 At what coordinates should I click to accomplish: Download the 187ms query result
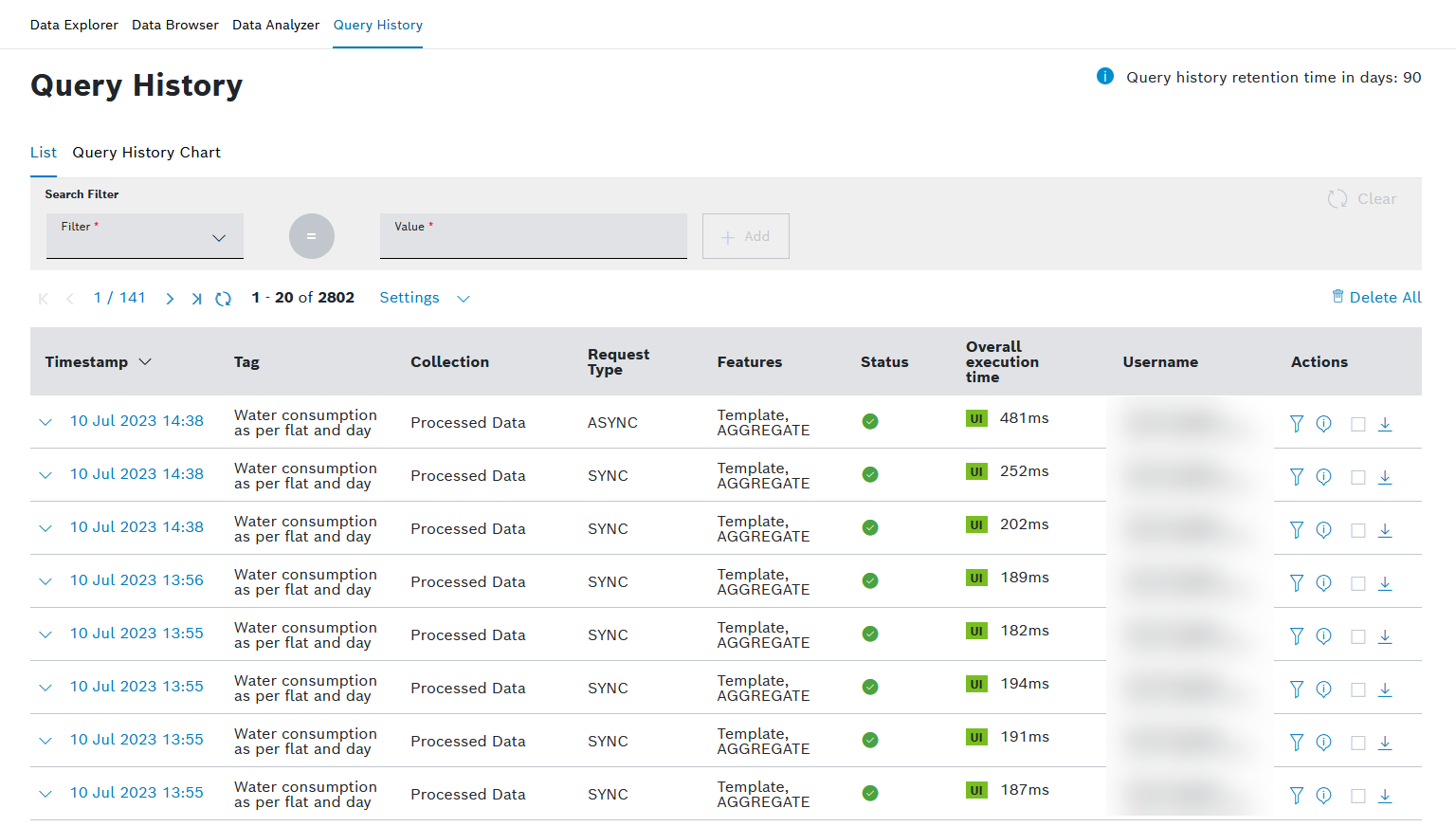coord(1385,796)
